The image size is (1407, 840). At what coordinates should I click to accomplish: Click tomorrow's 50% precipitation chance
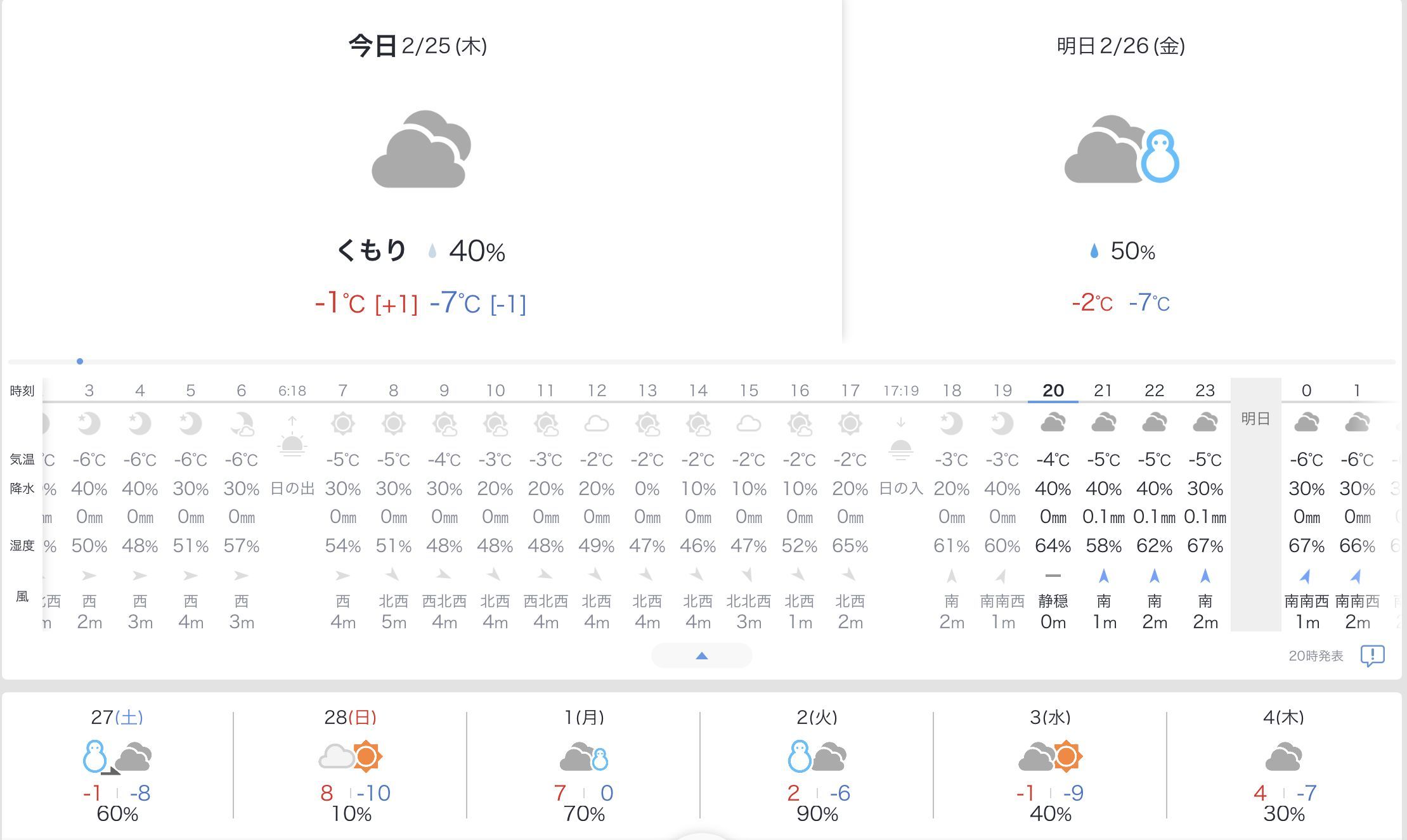coord(1132,252)
